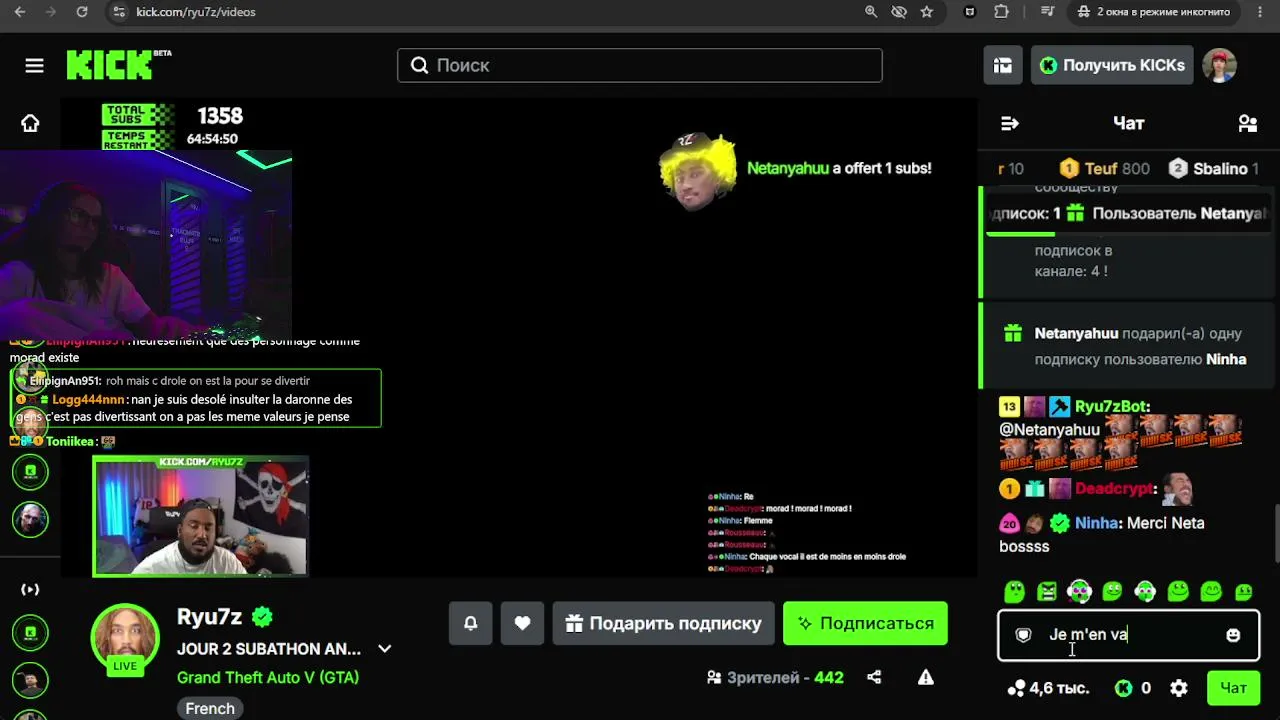
Task: Report the stream with the warning icon
Action: coord(926,677)
